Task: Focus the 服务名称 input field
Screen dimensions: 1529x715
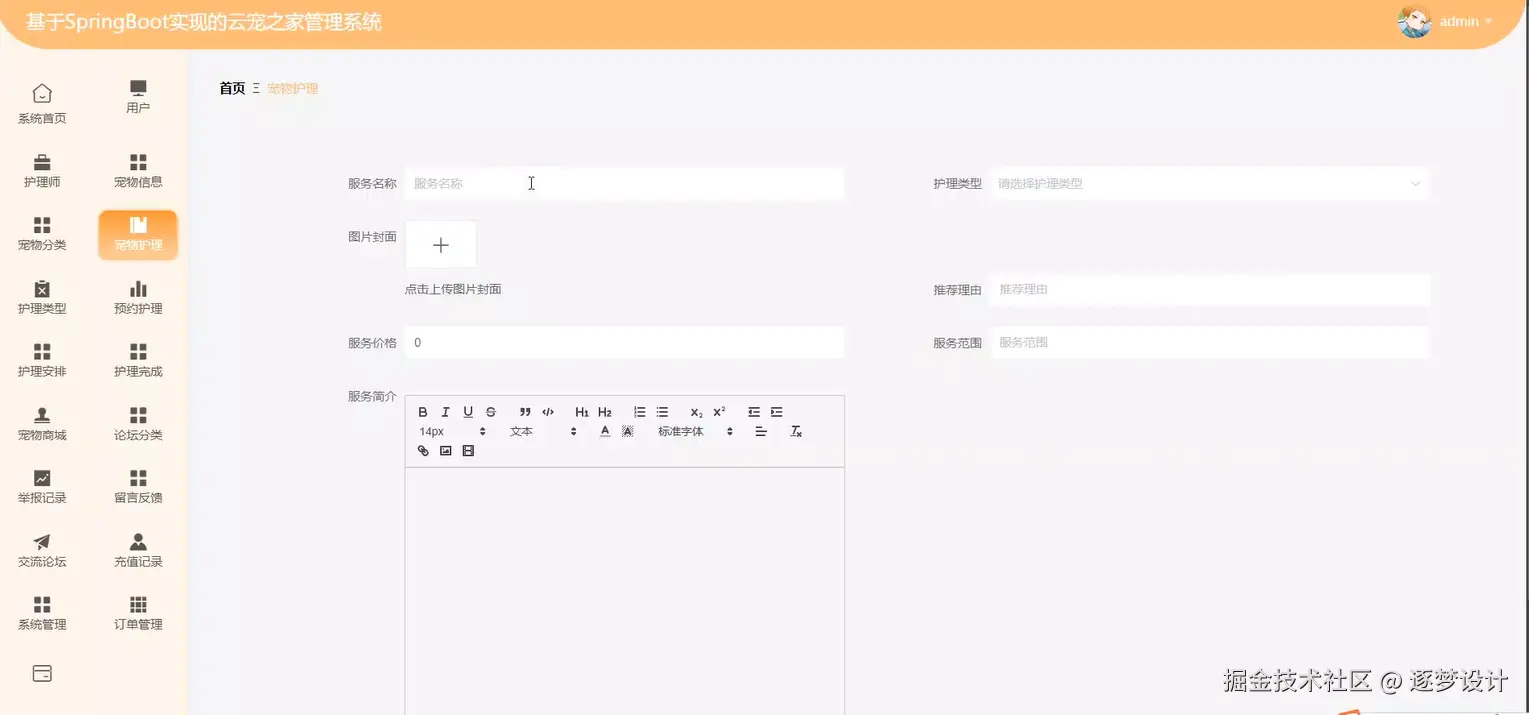Action: pos(624,184)
